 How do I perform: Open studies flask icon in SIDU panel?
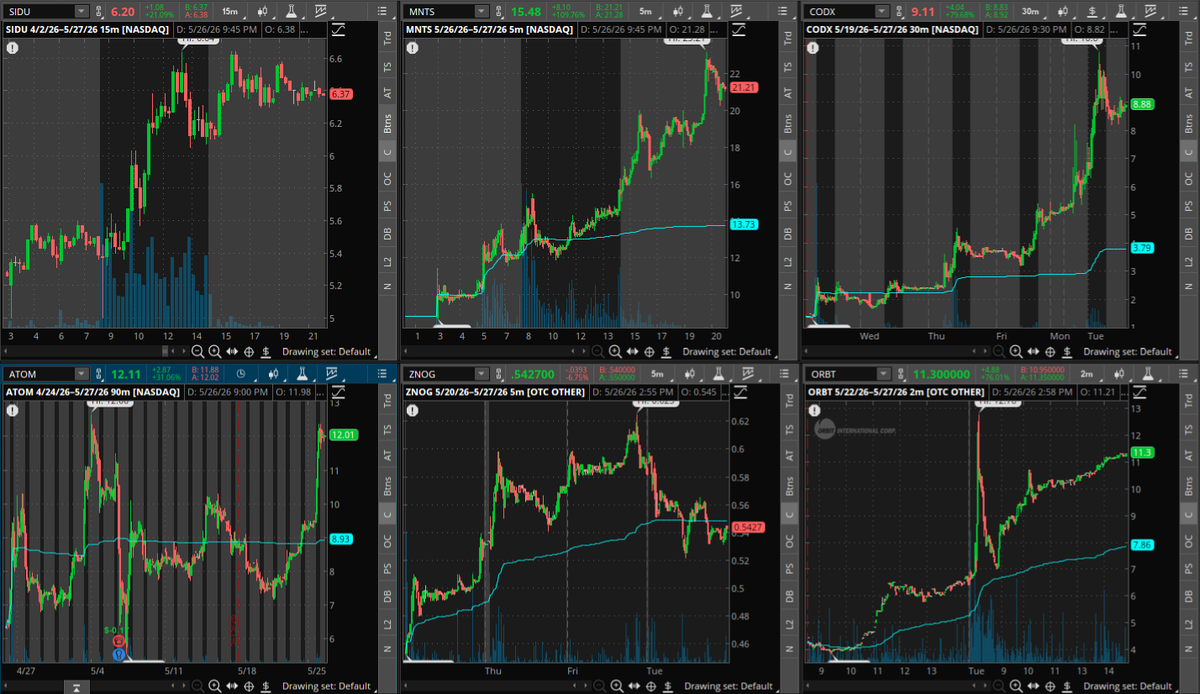291,11
